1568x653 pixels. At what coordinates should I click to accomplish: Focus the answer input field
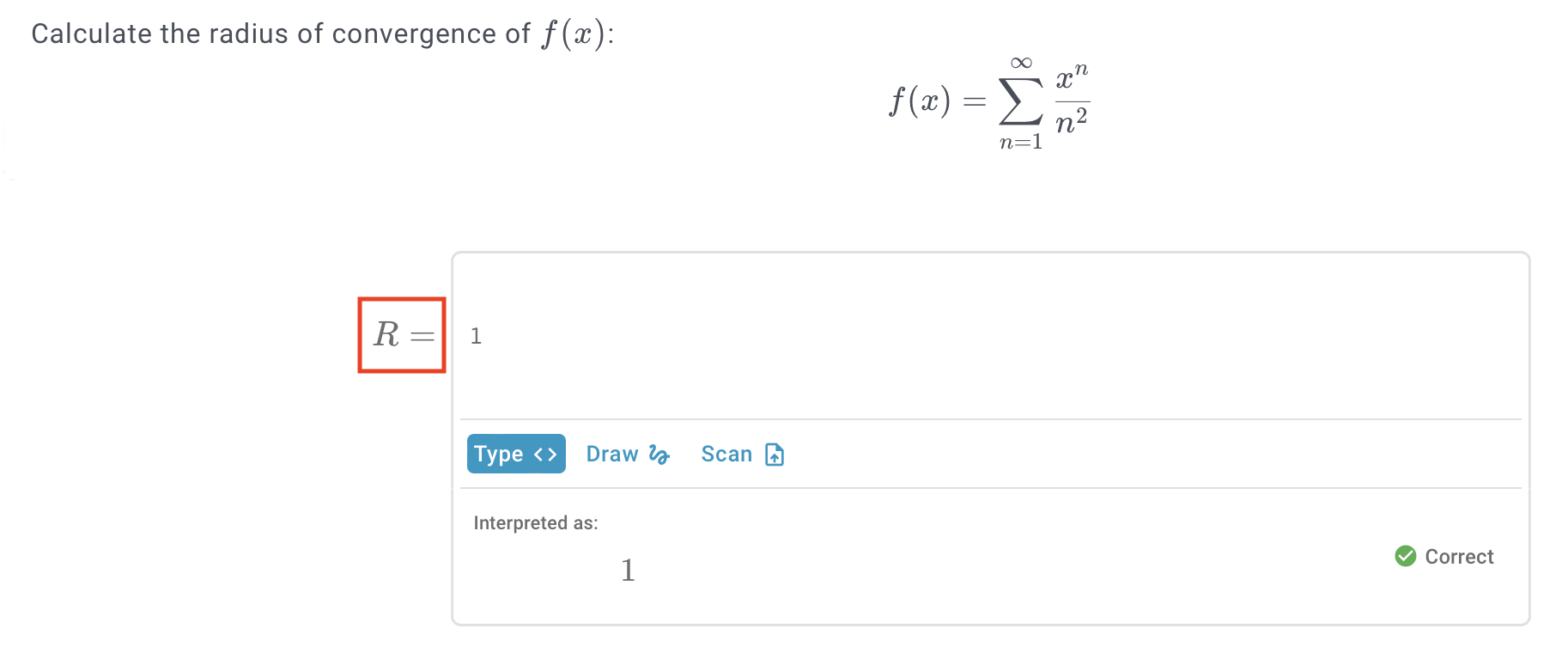click(988, 336)
